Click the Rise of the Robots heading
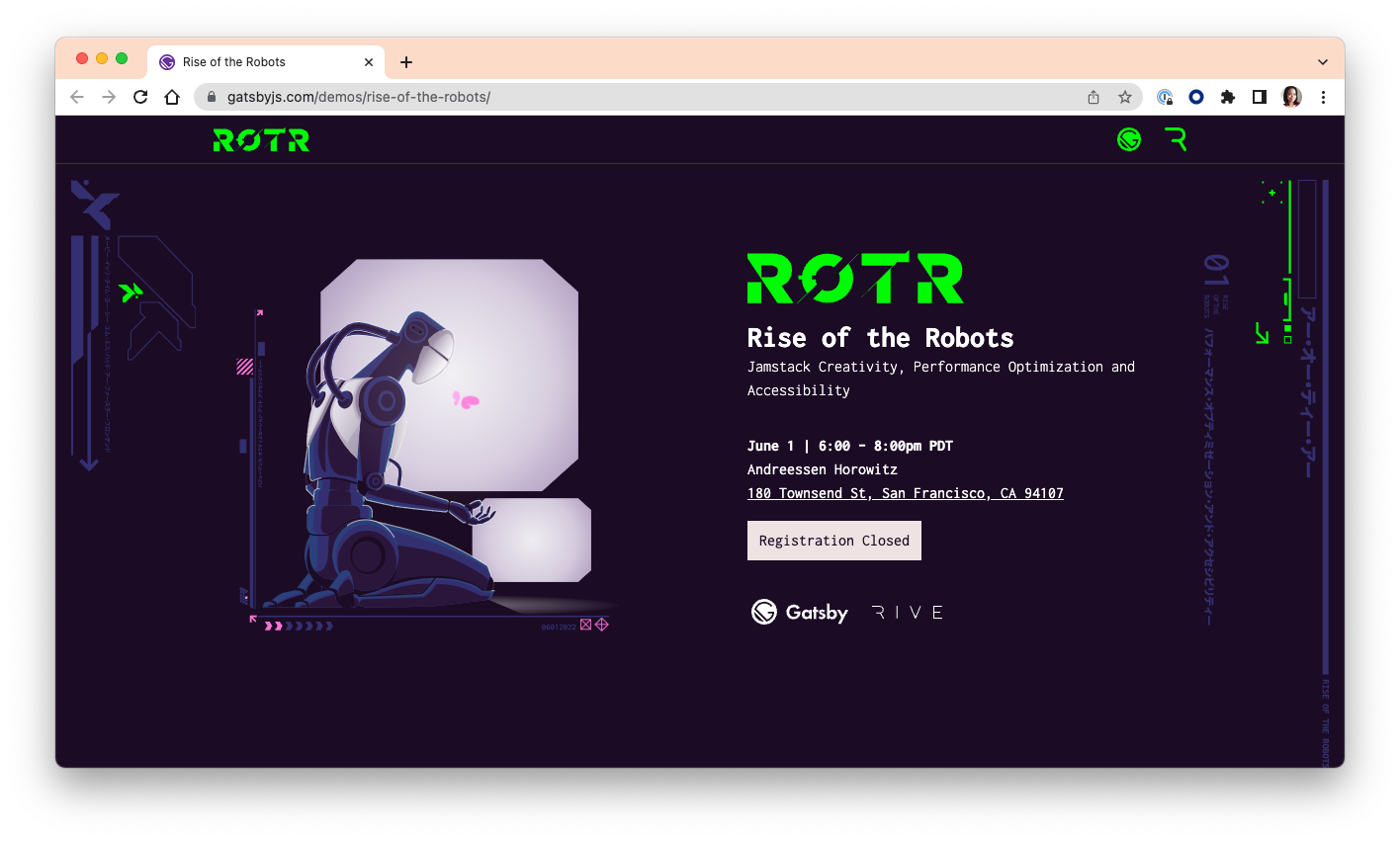 tap(881, 338)
